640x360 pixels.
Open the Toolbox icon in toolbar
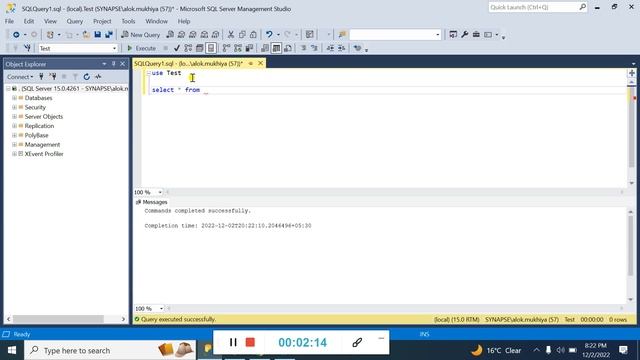476,35
